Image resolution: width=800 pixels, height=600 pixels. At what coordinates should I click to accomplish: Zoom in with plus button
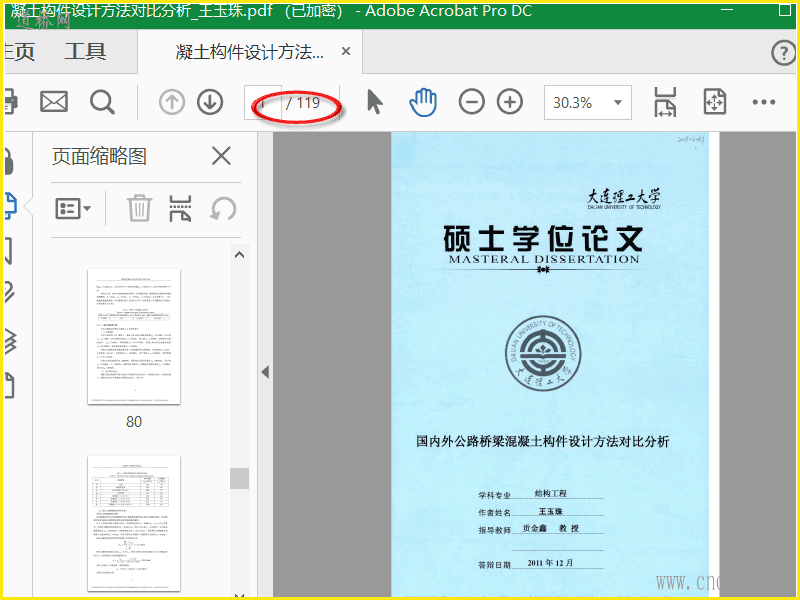(510, 102)
